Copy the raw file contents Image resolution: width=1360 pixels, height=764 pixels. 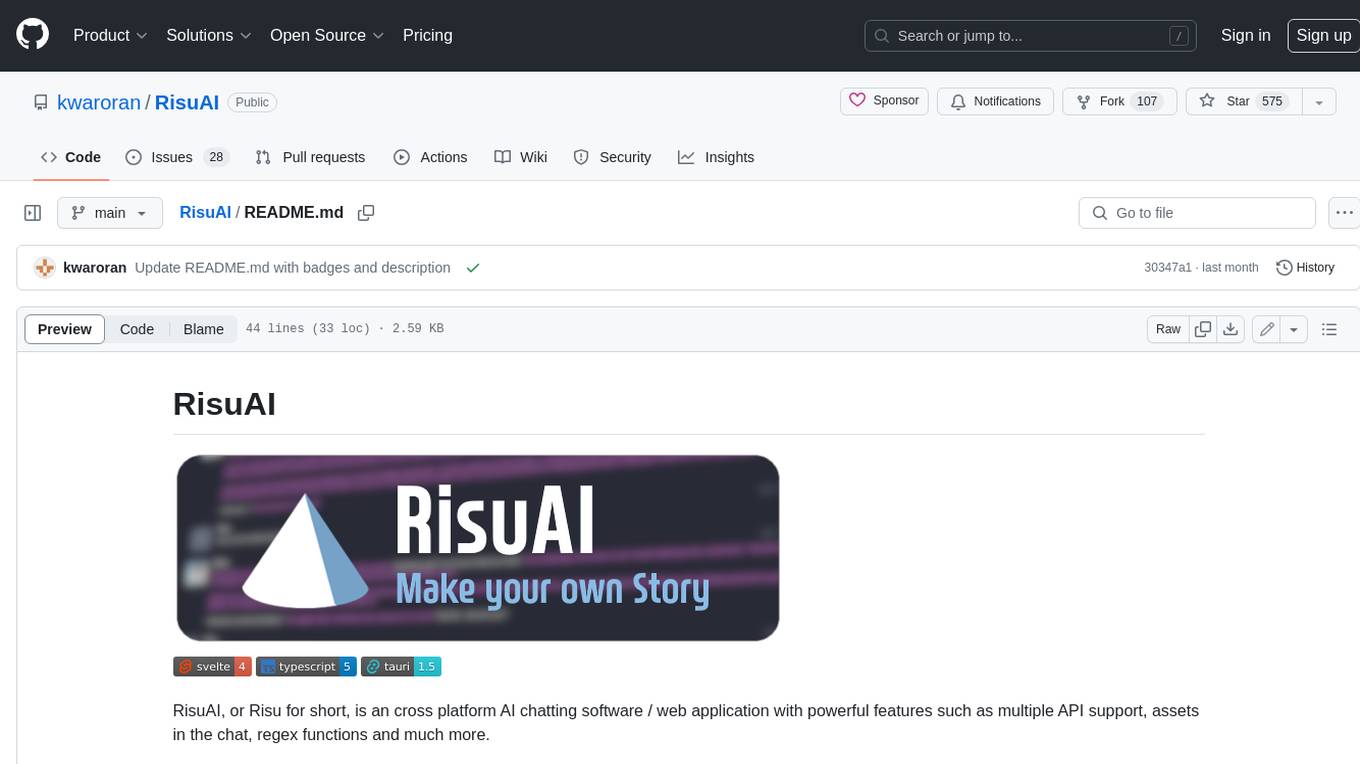point(1203,329)
